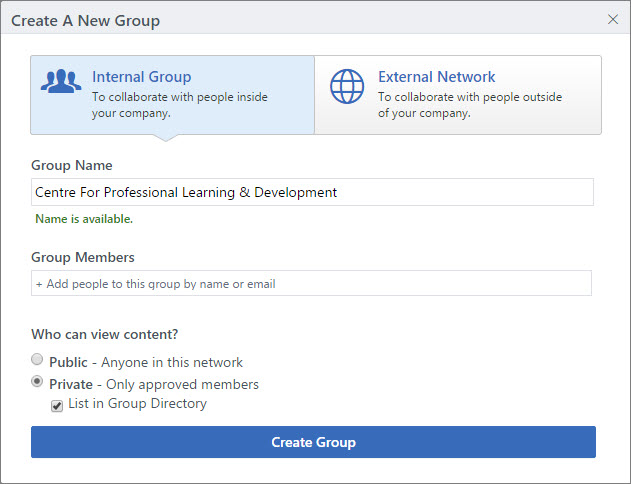
Task: Focus the Group Name text field
Action: [x=312, y=192]
